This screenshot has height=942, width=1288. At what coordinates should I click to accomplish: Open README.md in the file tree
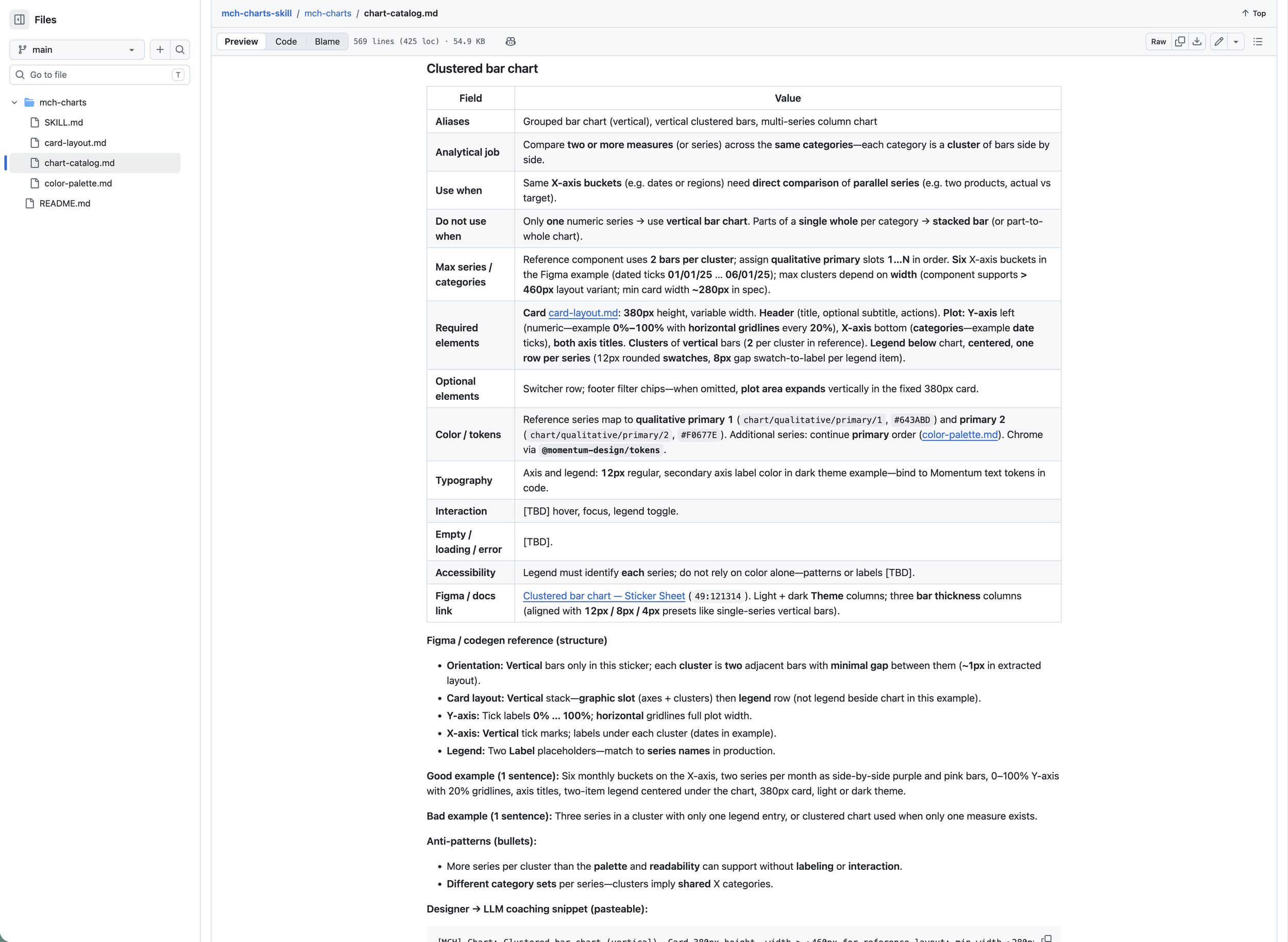pyautogui.click(x=64, y=204)
